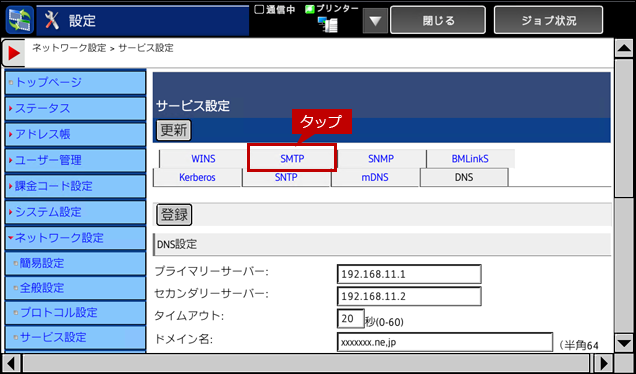Select the DNS tab
Viewport: 636px width, 374px height.
pos(464,178)
